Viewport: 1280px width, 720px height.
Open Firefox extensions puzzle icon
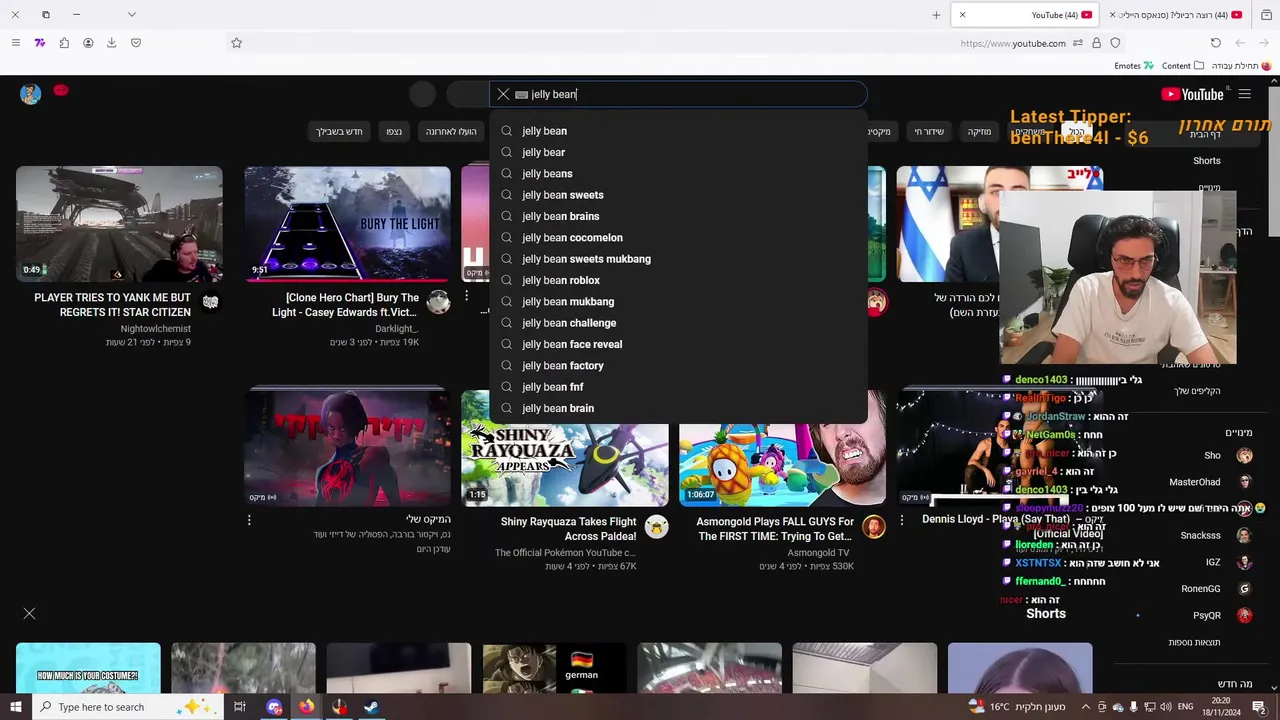64,43
